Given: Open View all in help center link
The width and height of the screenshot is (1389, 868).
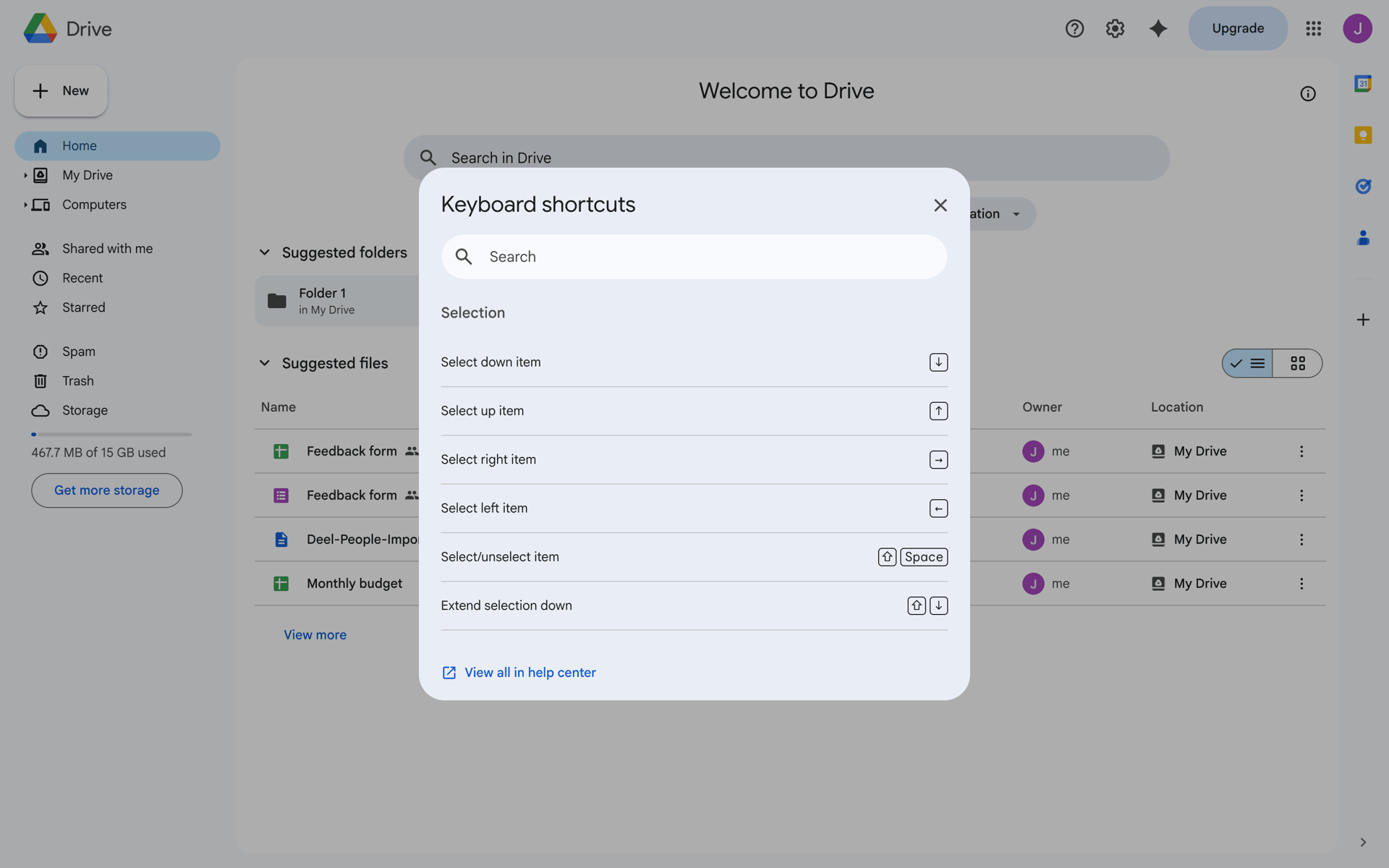Looking at the screenshot, I should 530,673.
